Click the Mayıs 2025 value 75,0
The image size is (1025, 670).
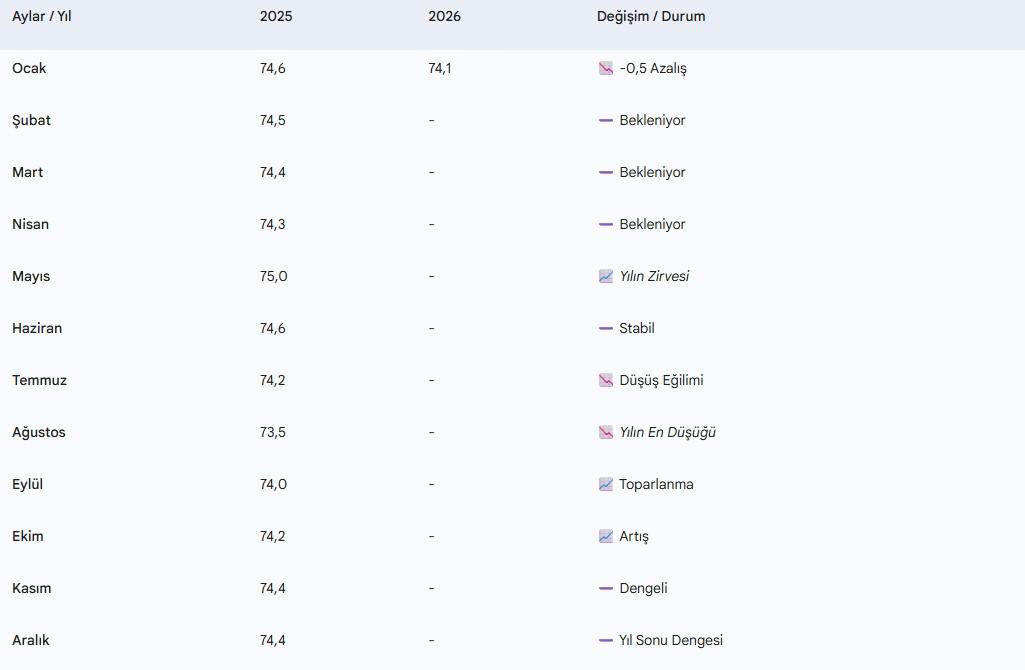click(x=273, y=277)
